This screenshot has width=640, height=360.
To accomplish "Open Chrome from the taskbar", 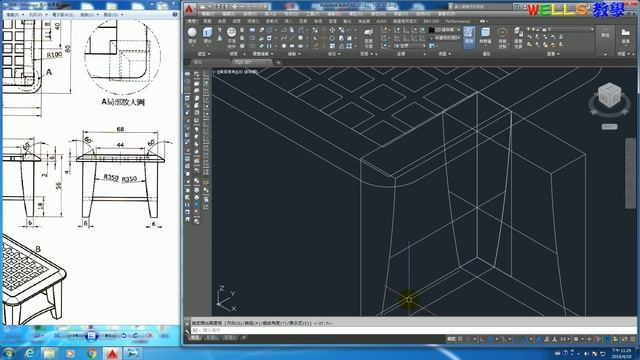I will coord(92,353).
